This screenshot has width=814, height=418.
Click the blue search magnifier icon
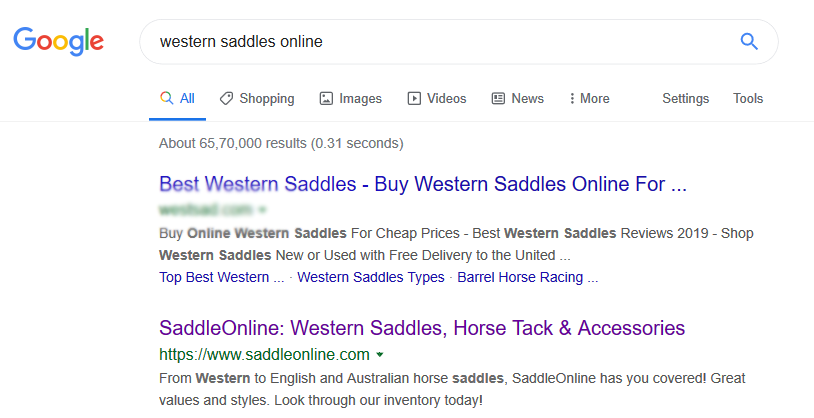(748, 42)
